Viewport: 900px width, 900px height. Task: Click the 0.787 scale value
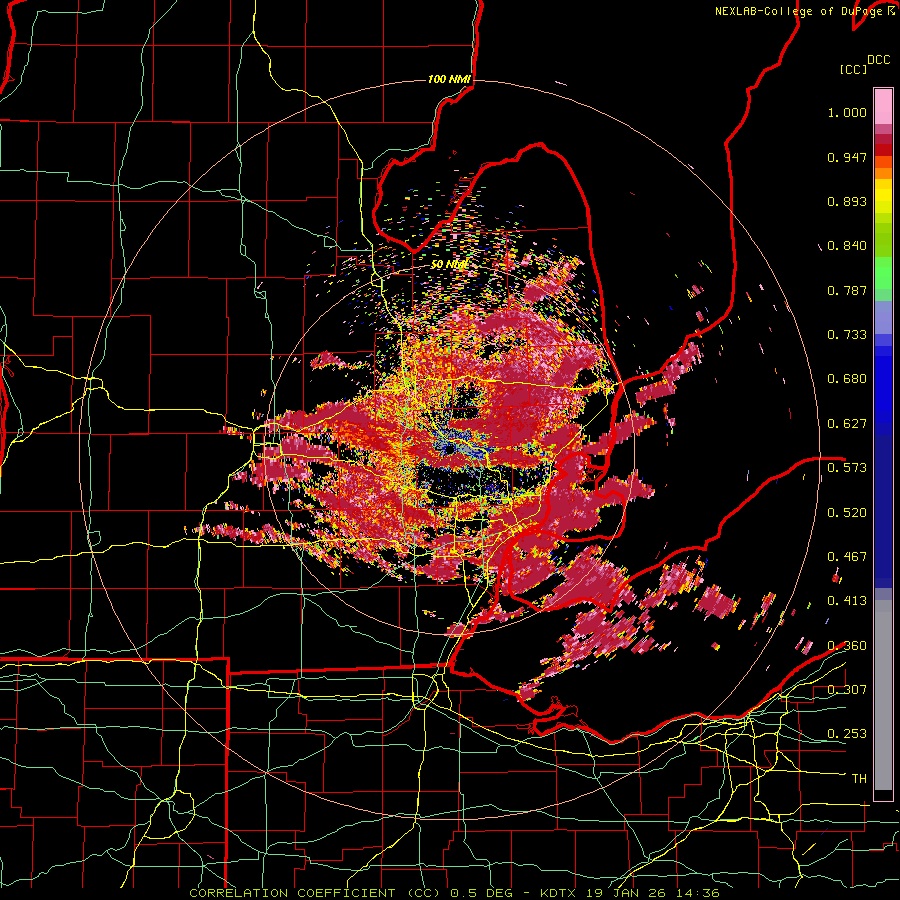pyautogui.click(x=847, y=290)
